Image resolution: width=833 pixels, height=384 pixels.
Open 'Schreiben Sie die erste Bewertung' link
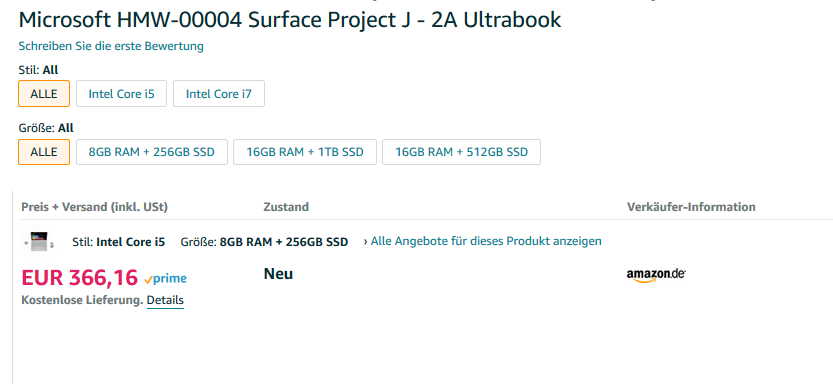(111, 46)
